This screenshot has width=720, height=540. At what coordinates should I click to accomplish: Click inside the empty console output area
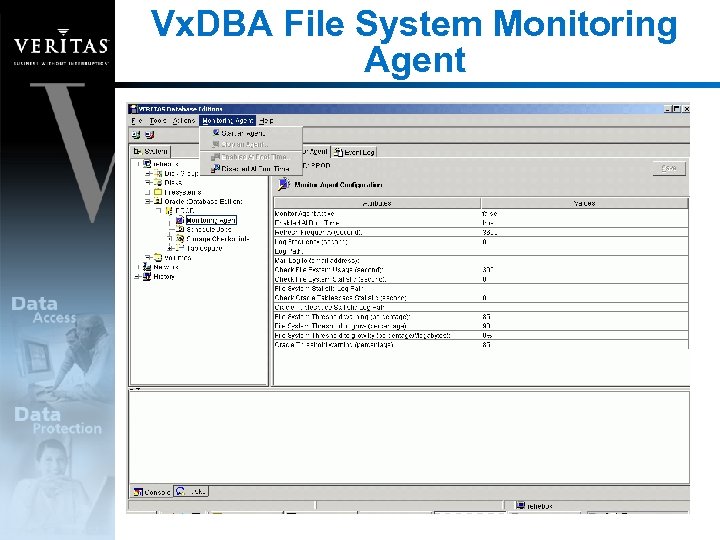coord(409,437)
